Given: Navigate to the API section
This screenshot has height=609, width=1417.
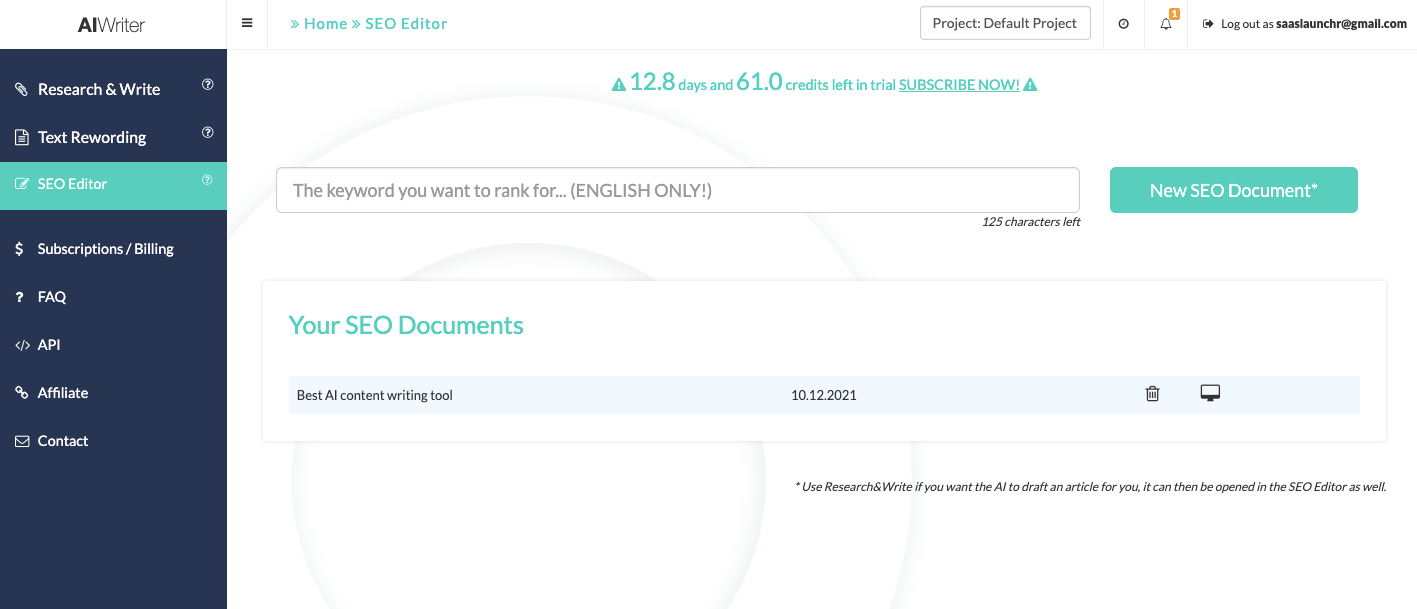Looking at the screenshot, I should pyautogui.click(x=49, y=345).
